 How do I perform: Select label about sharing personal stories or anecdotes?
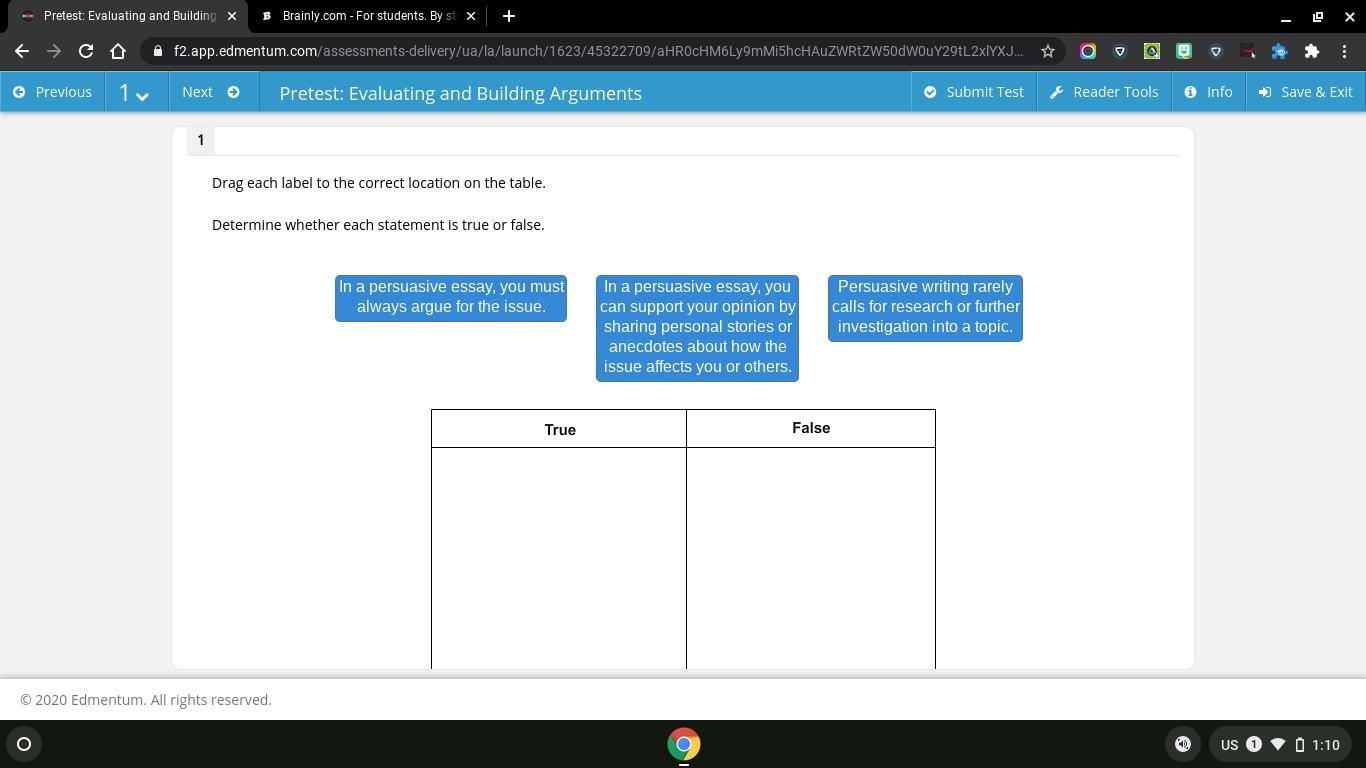pos(697,328)
